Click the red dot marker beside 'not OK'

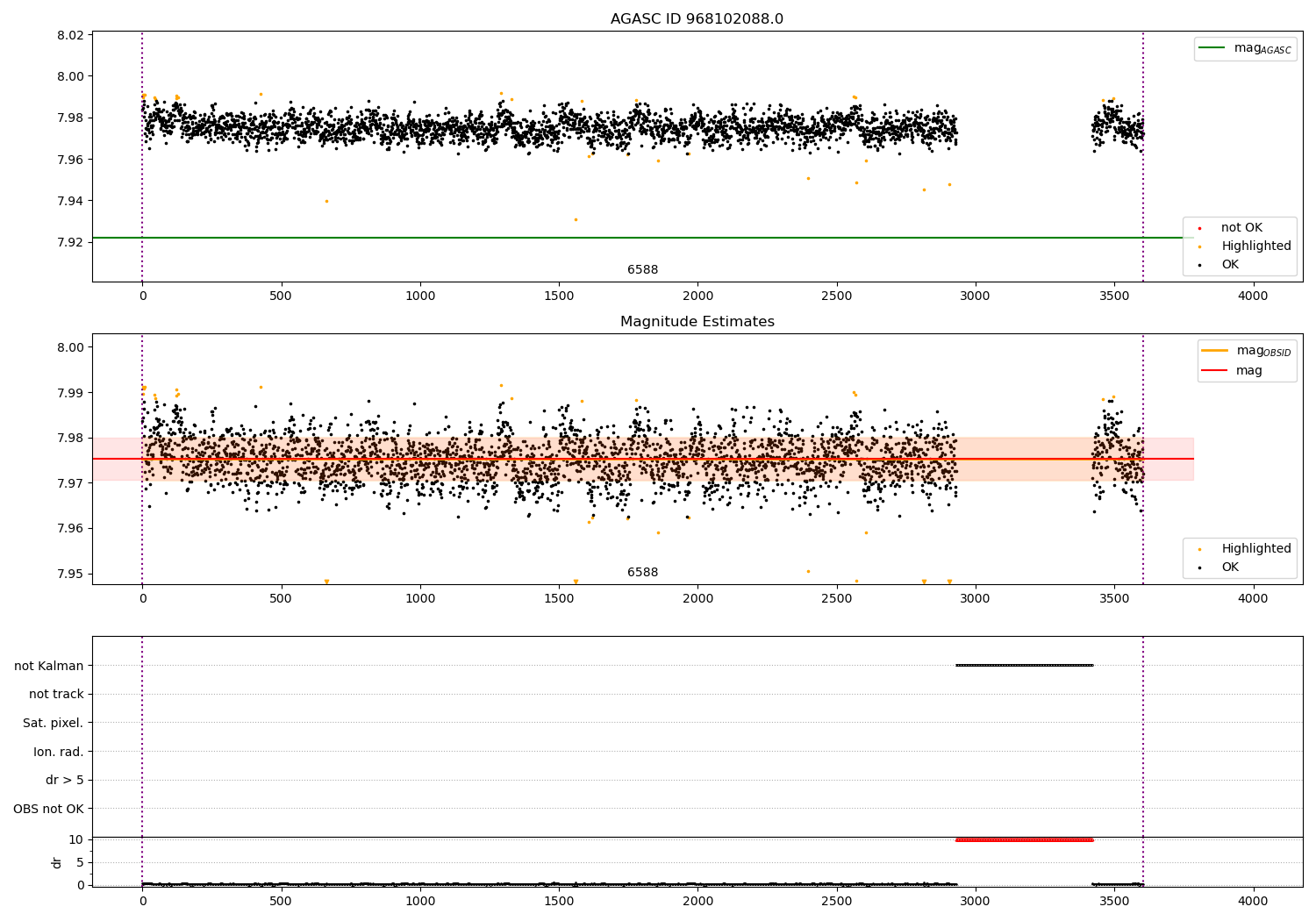point(1199,228)
